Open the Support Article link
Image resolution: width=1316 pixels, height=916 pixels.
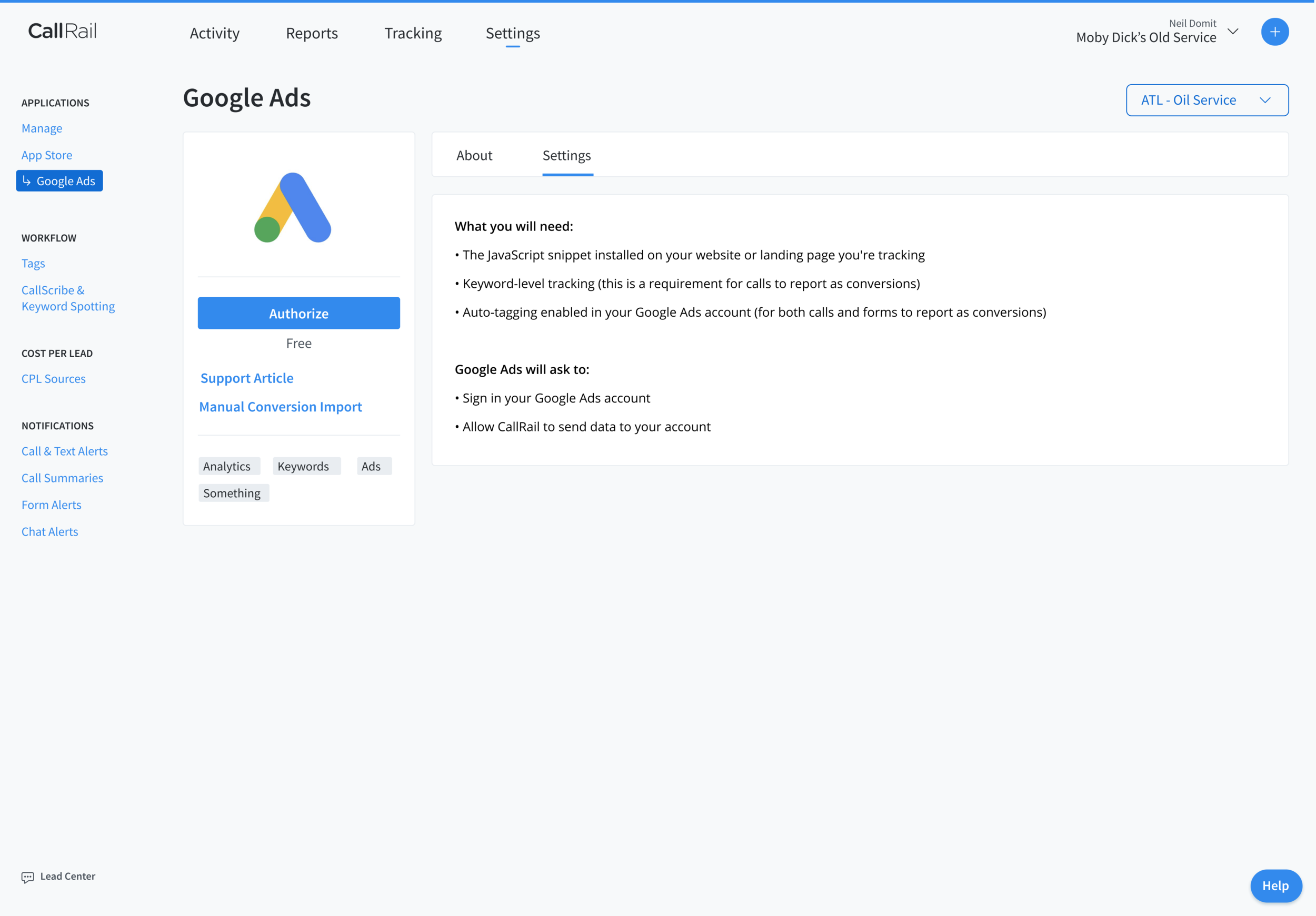[247, 378]
